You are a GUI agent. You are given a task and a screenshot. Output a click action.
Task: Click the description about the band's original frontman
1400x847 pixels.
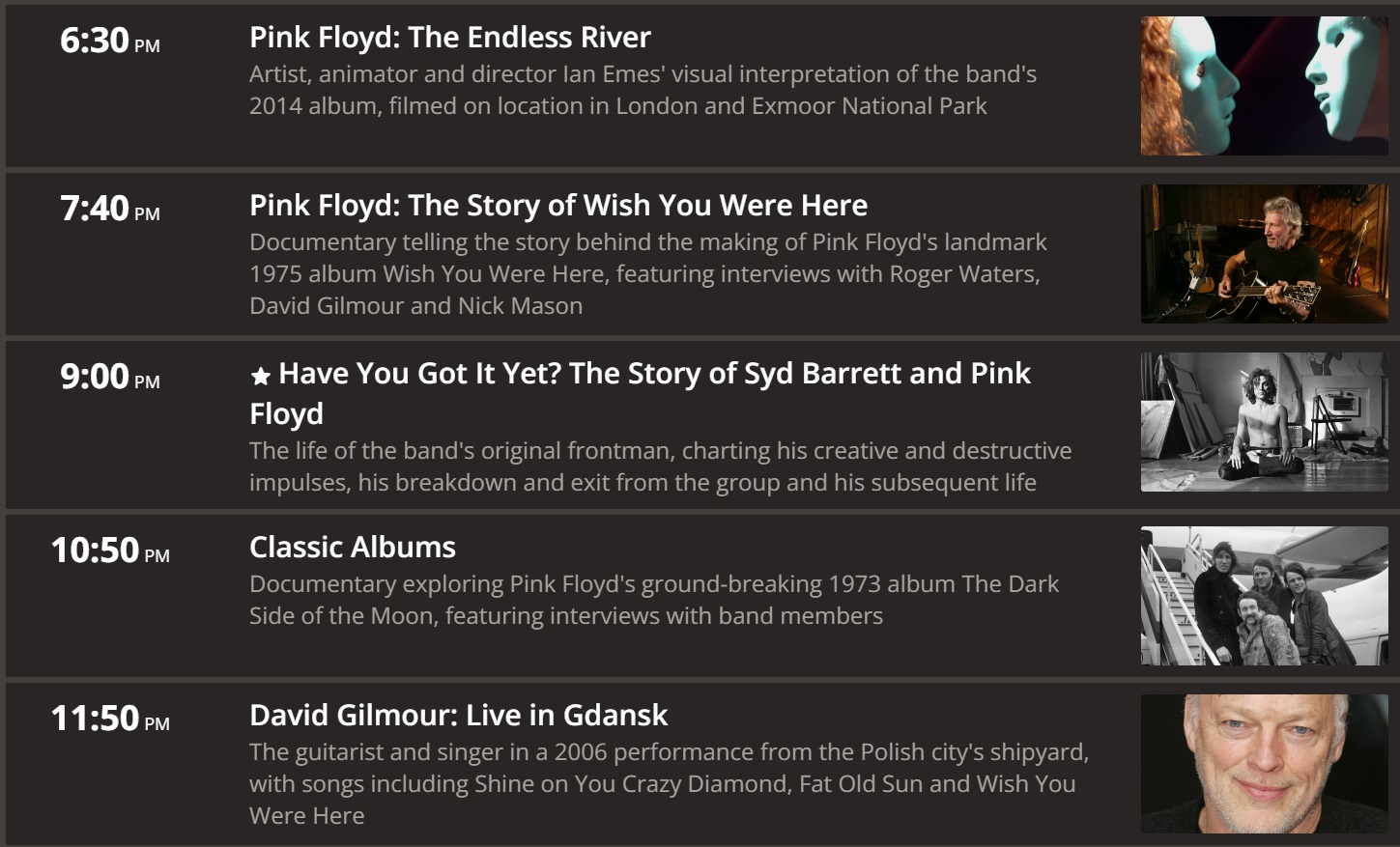pos(660,466)
